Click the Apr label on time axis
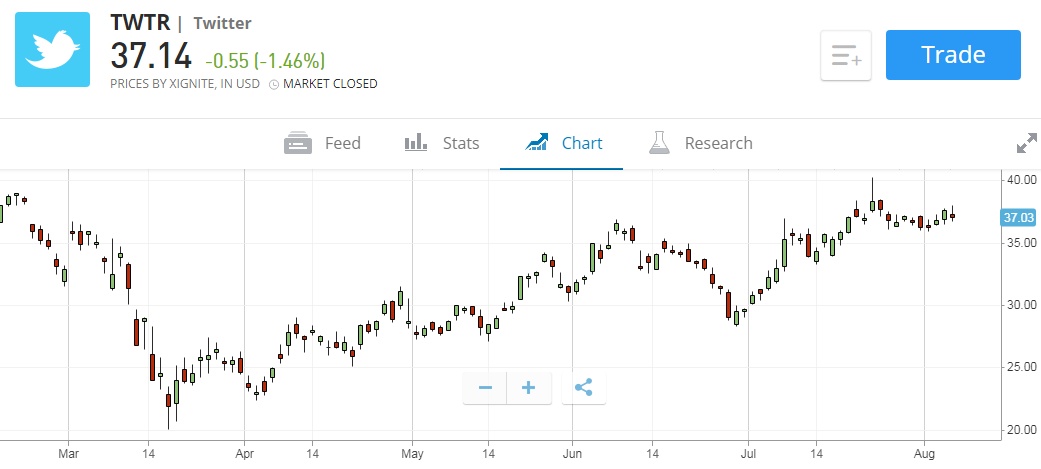The height and width of the screenshot is (469, 1041). [245, 452]
